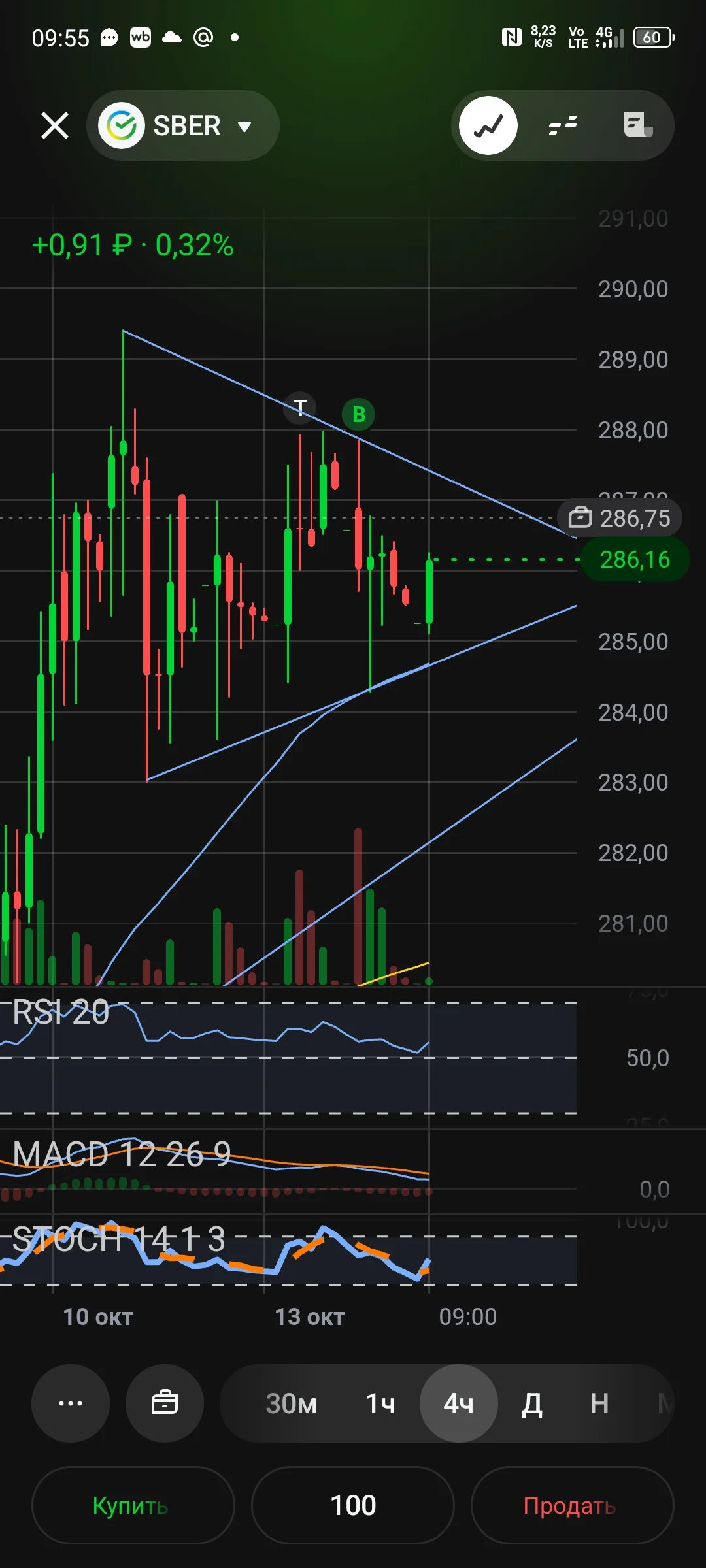The image size is (706, 1568).
Task: Tap the Продать sell button
Action: click(573, 1505)
